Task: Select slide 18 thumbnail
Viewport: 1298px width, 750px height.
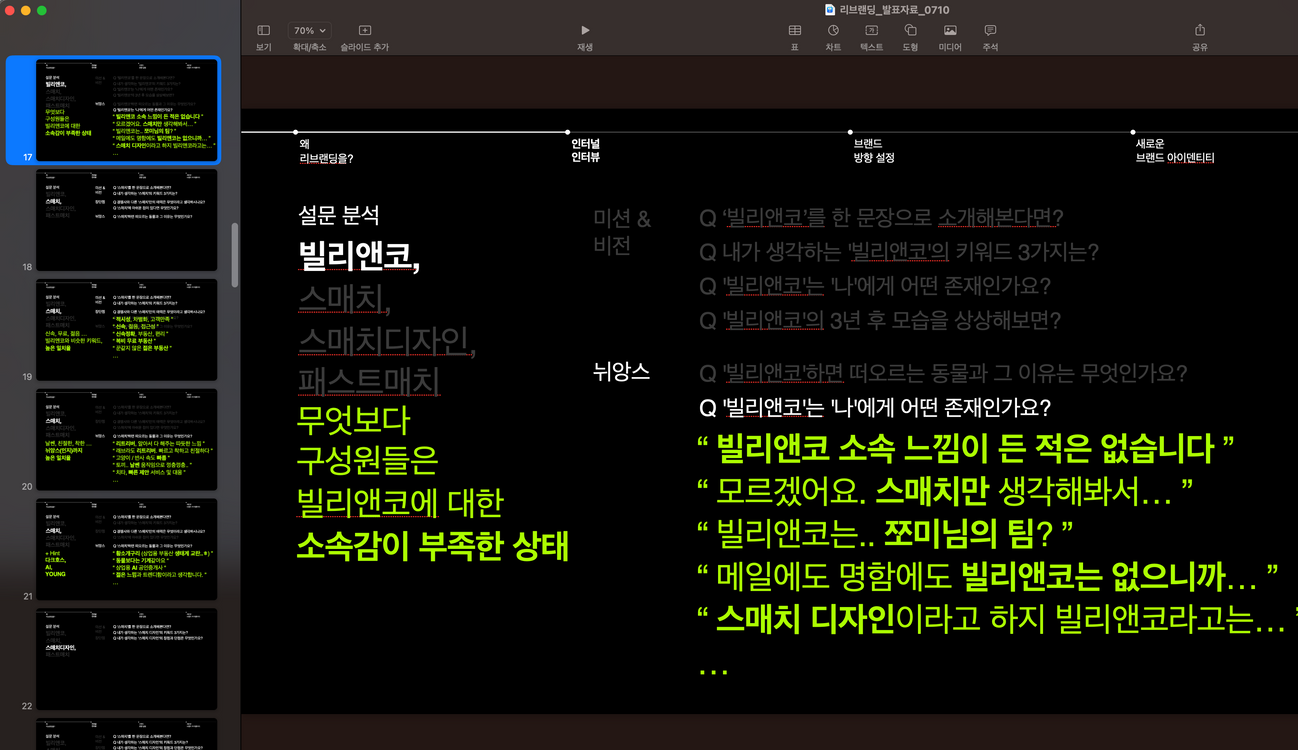Action: point(127,220)
